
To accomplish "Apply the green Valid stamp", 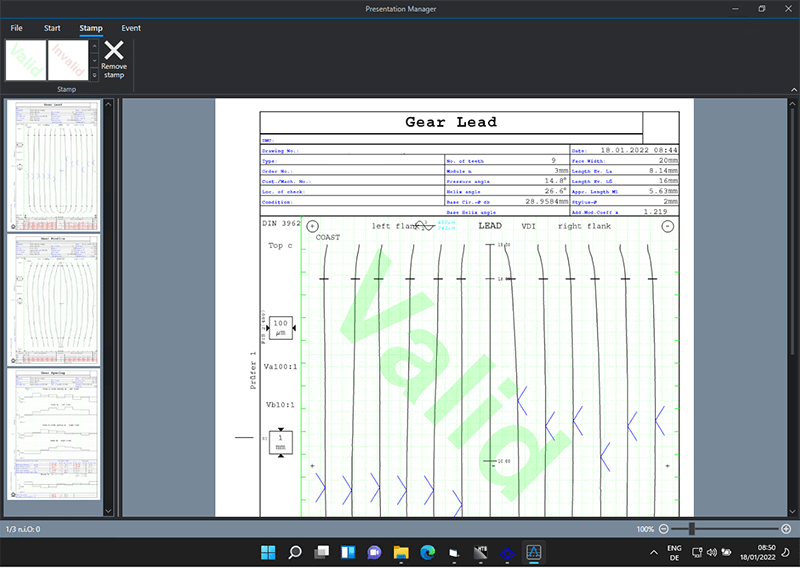I will pos(26,60).
